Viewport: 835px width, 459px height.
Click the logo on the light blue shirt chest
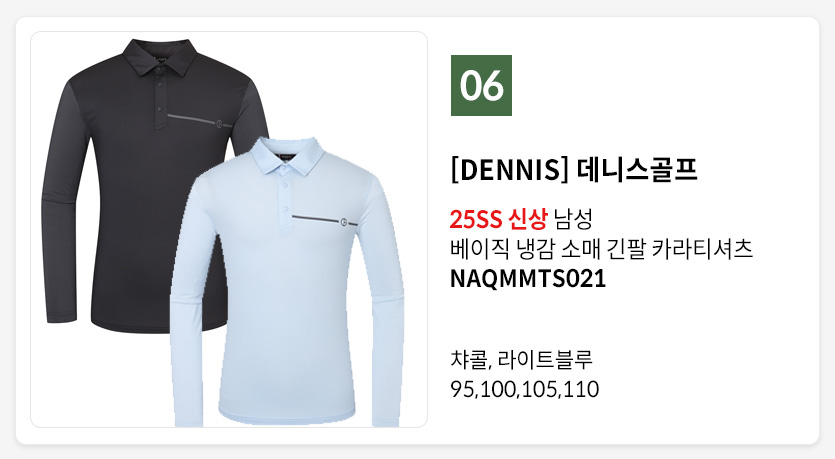click(x=344, y=222)
